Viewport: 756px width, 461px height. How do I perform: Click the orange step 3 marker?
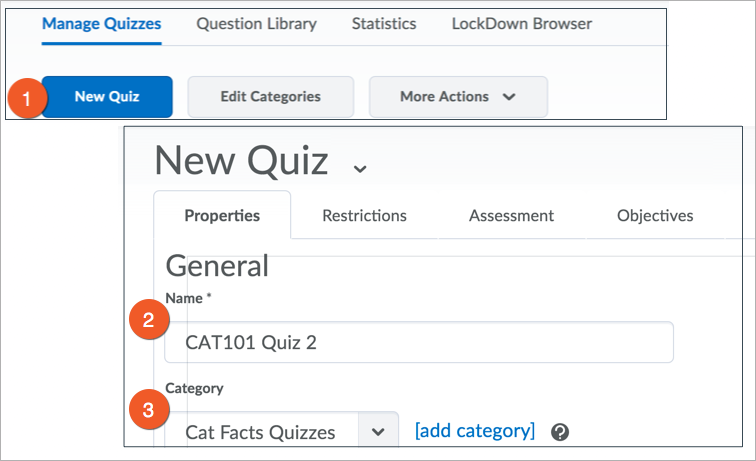pos(149,410)
